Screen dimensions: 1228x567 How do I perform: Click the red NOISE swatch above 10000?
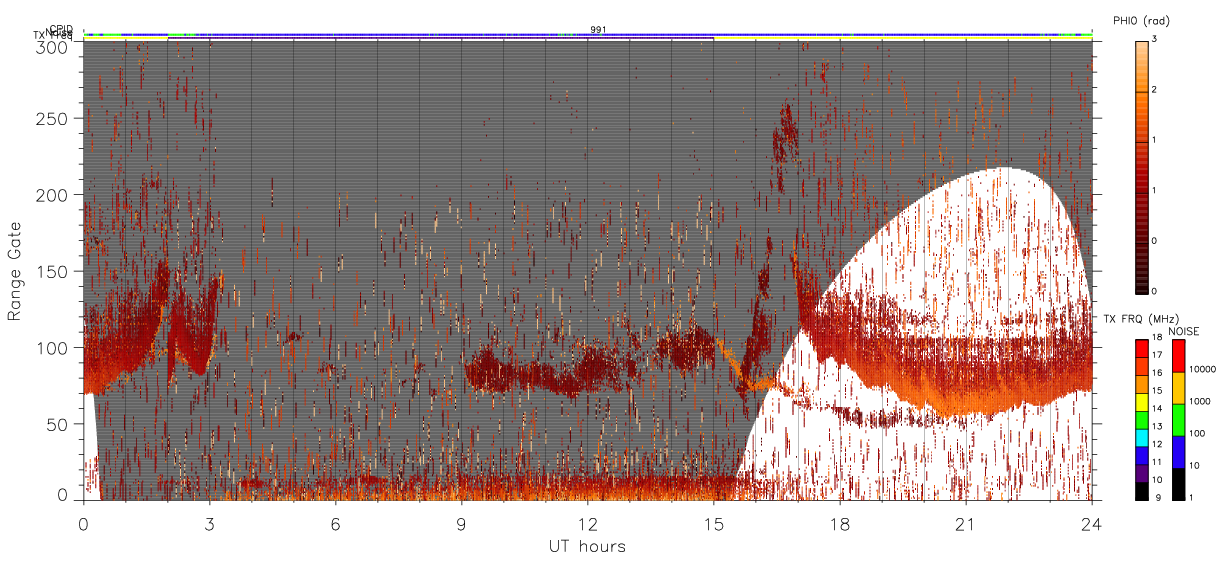point(1178,355)
